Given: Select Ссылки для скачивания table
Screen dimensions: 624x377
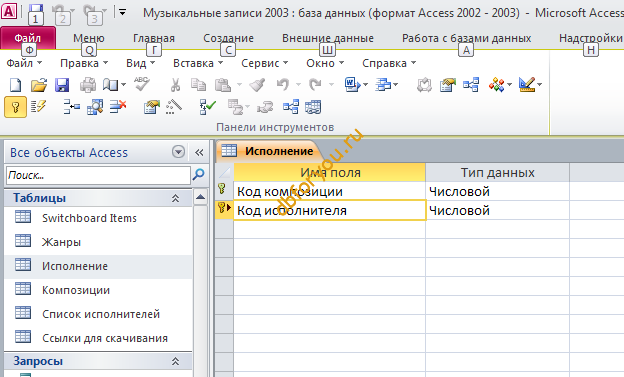Looking at the screenshot, I should 98,338.
